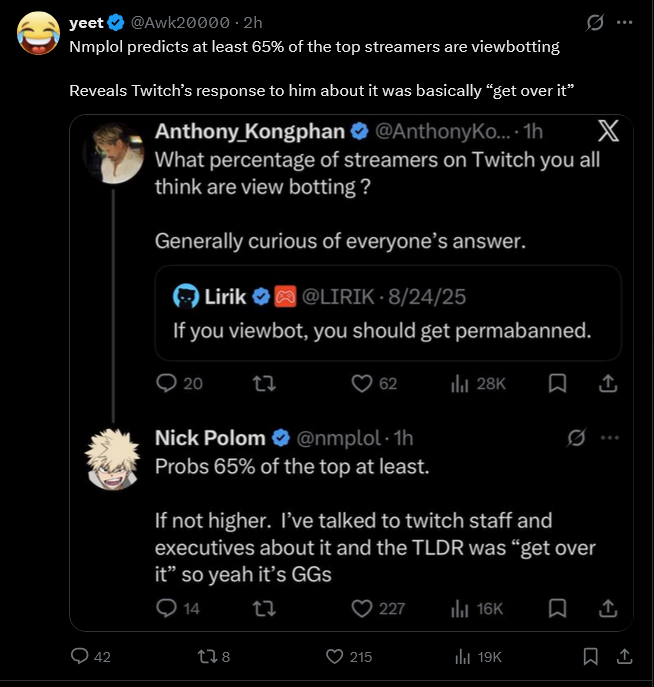Open the 2h timestamp of tweet
654x687 pixels.
[x=253, y=22]
